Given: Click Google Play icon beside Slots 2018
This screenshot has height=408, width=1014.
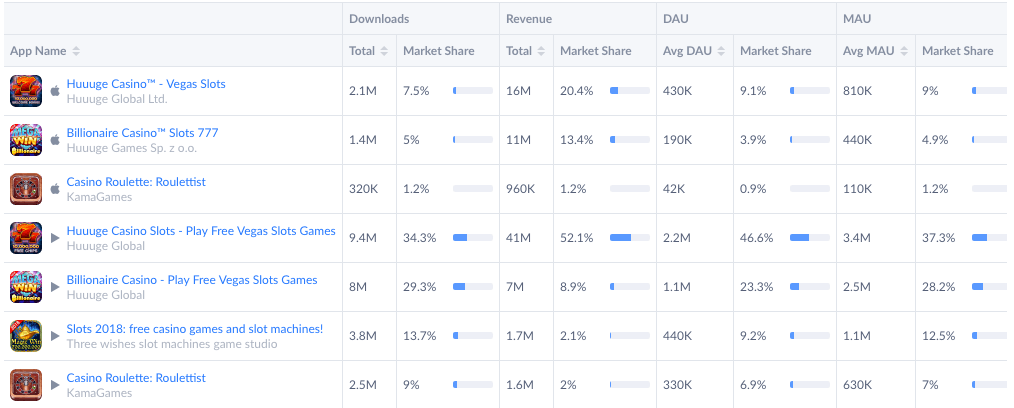Looking at the screenshot, I should 55,336.
